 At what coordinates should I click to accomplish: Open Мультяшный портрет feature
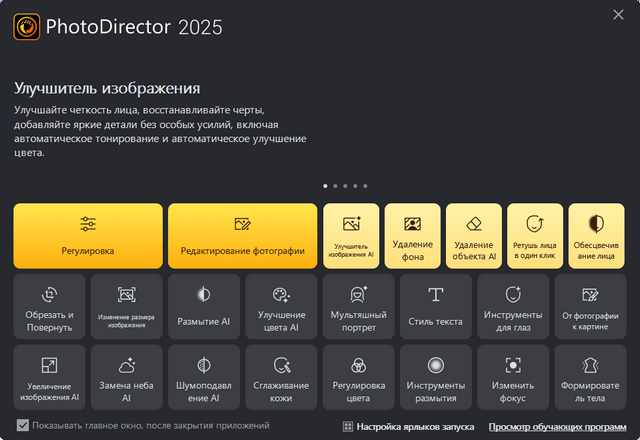pyautogui.click(x=358, y=306)
